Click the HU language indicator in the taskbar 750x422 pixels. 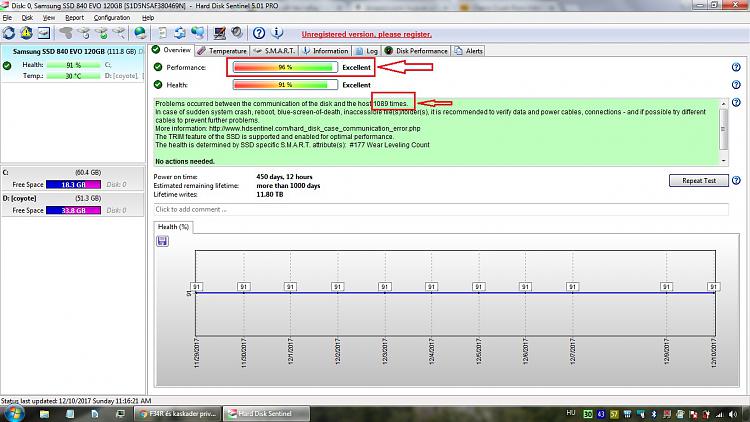point(571,413)
